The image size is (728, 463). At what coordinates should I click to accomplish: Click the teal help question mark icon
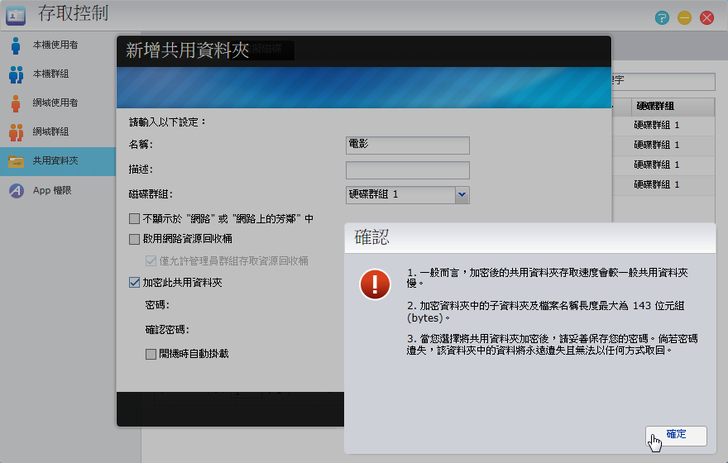(662, 18)
